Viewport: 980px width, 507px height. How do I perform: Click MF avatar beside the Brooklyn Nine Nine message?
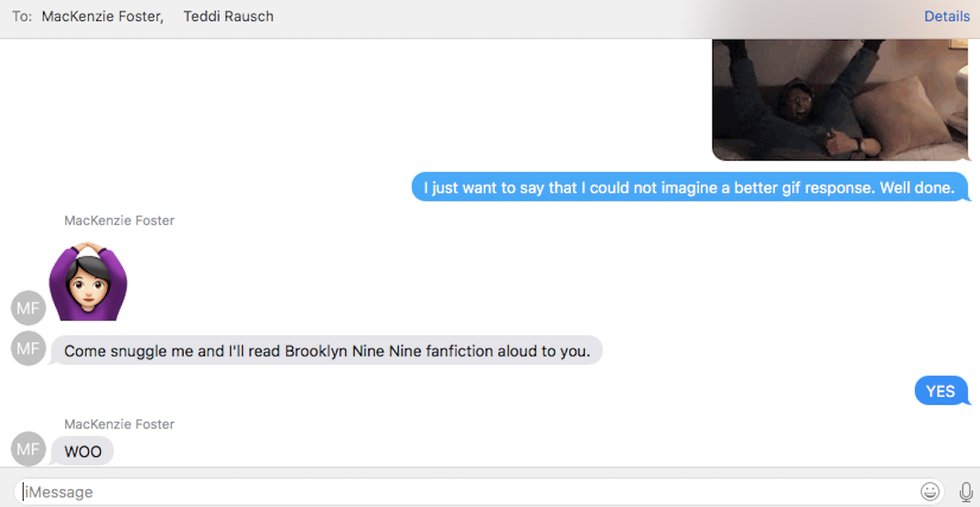(28, 349)
